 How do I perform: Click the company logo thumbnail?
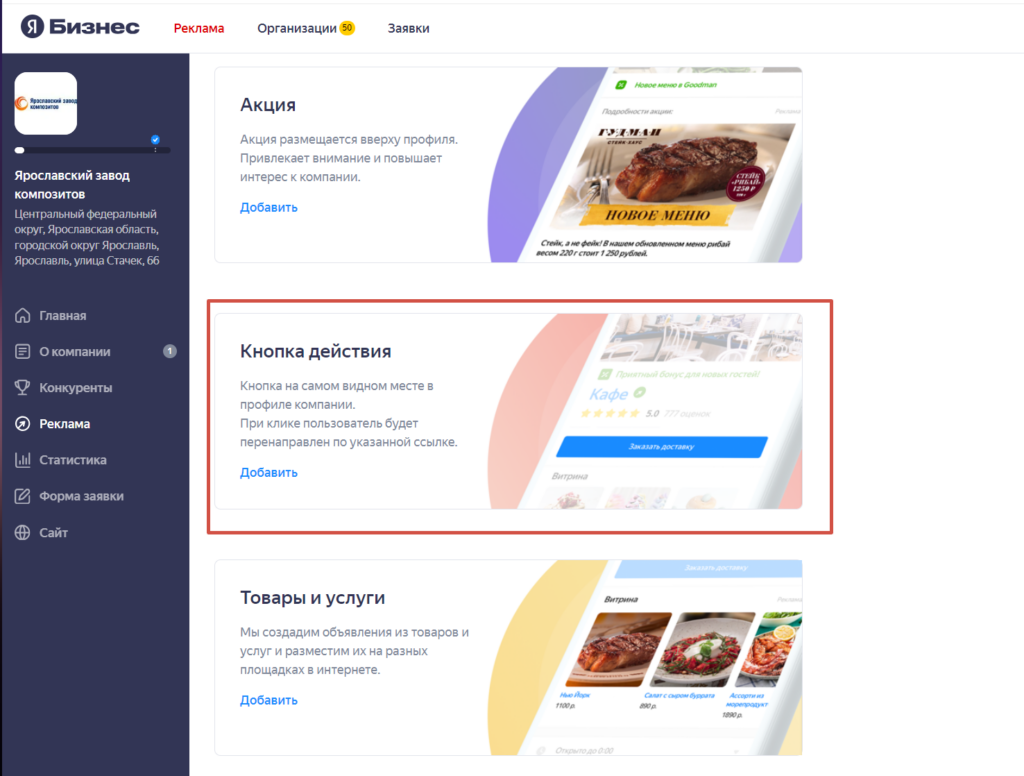pyautogui.click(x=46, y=103)
